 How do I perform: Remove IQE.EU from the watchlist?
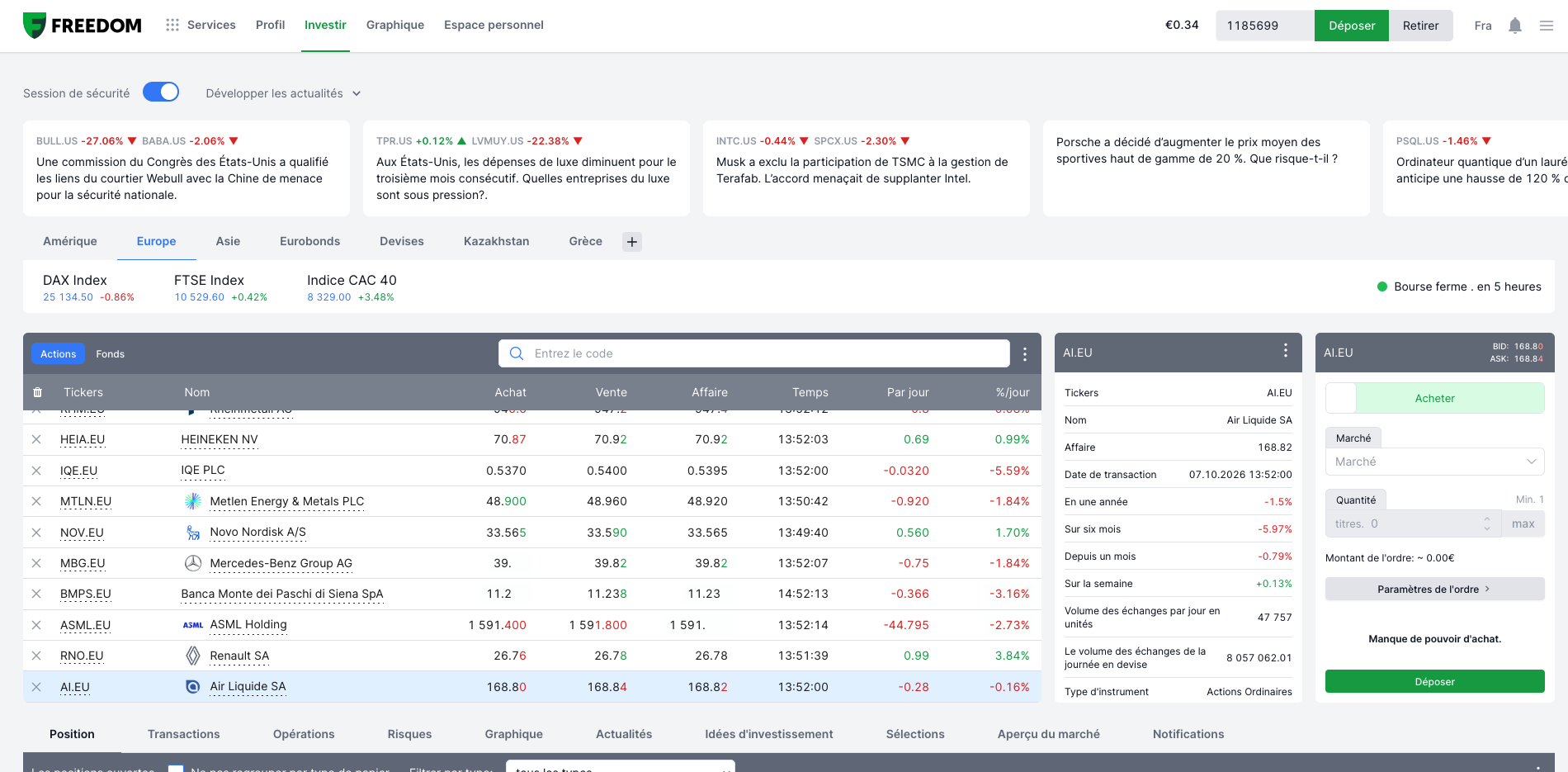(36, 471)
